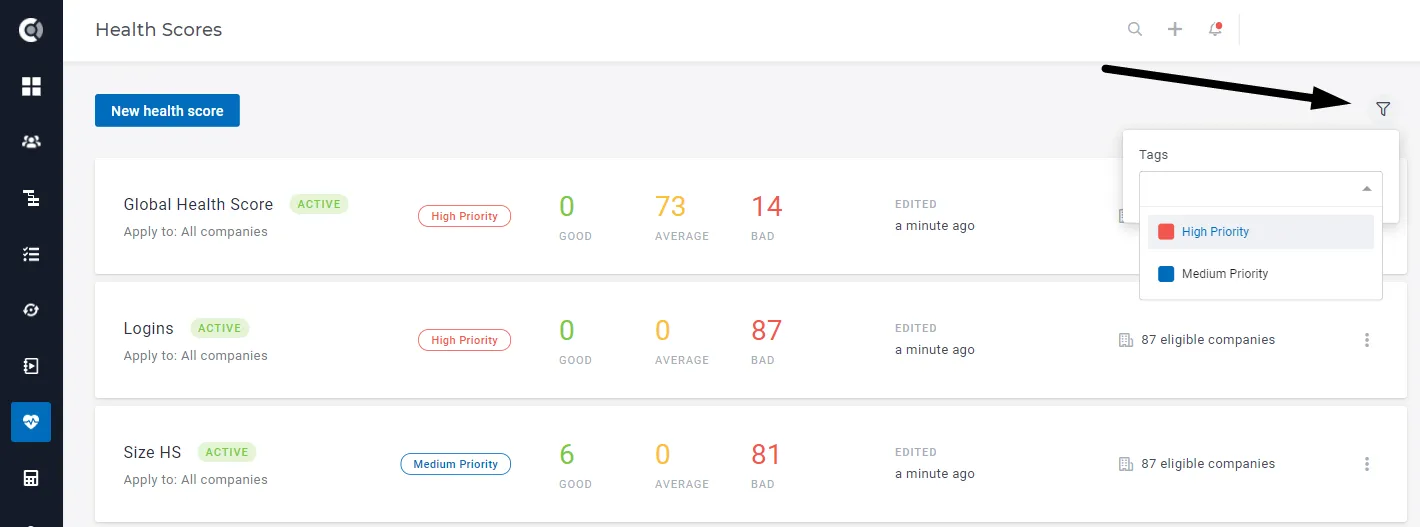The height and width of the screenshot is (527, 1420).
Task: Click the plus add icon in header
Action: click(1175, 29)
